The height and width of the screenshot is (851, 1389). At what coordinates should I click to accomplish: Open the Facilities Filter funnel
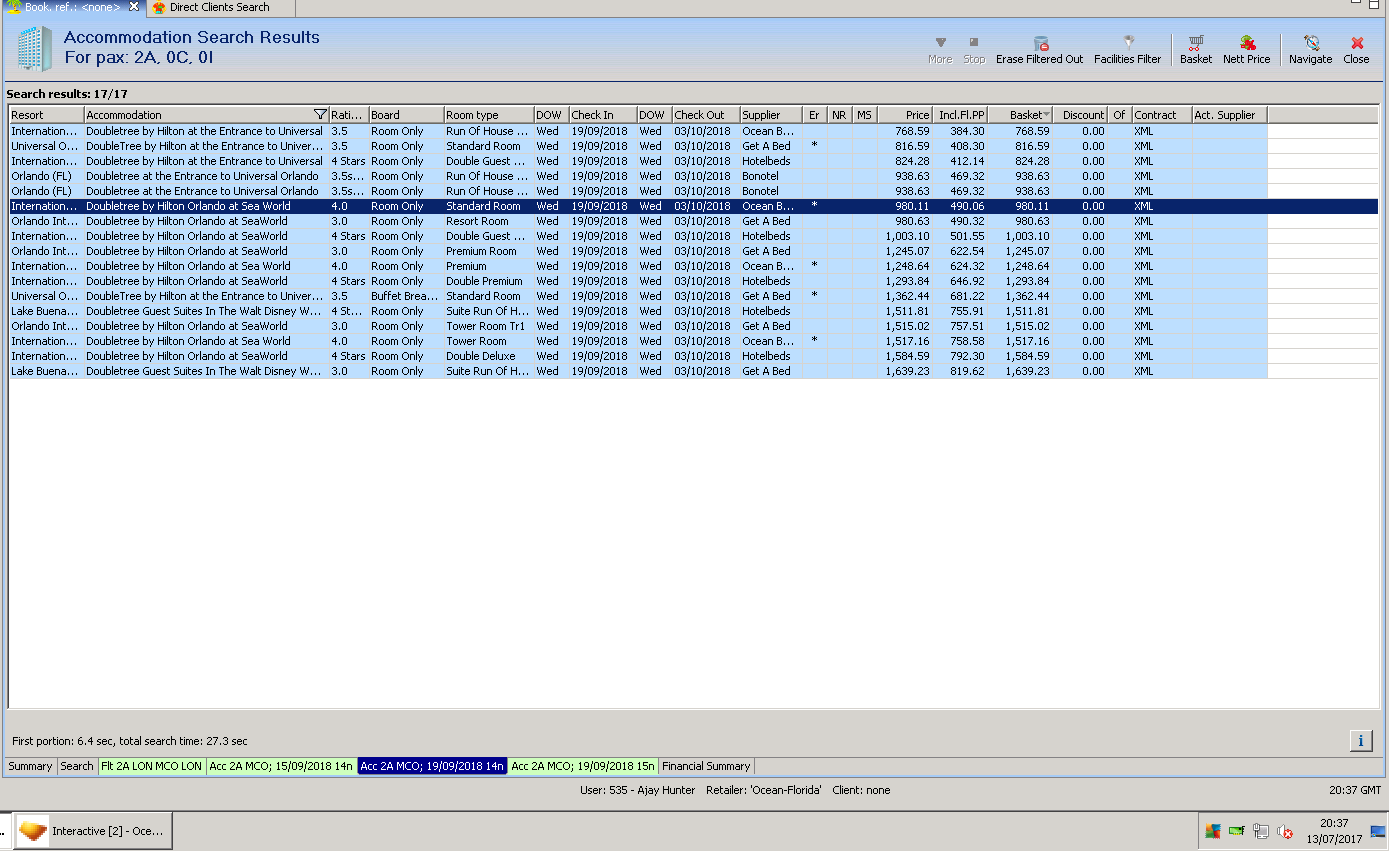click(1128, 44)
